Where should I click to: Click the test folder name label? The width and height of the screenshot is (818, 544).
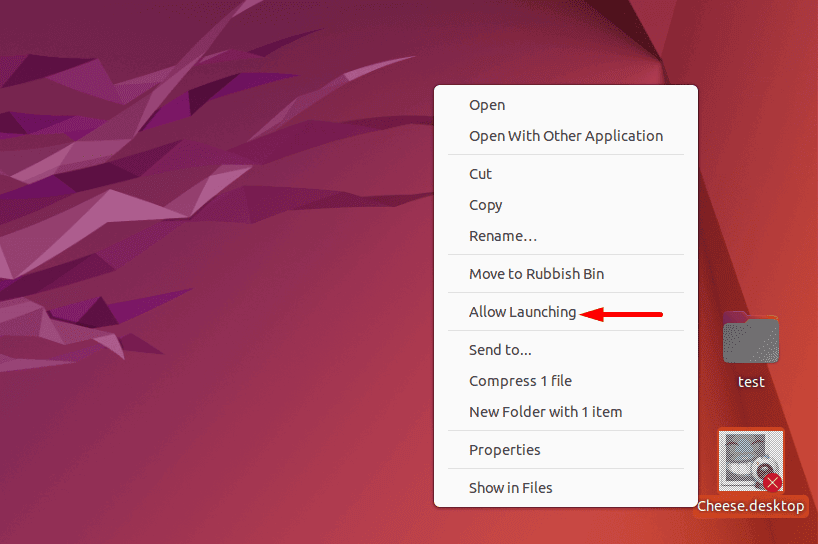pos(751,382)
